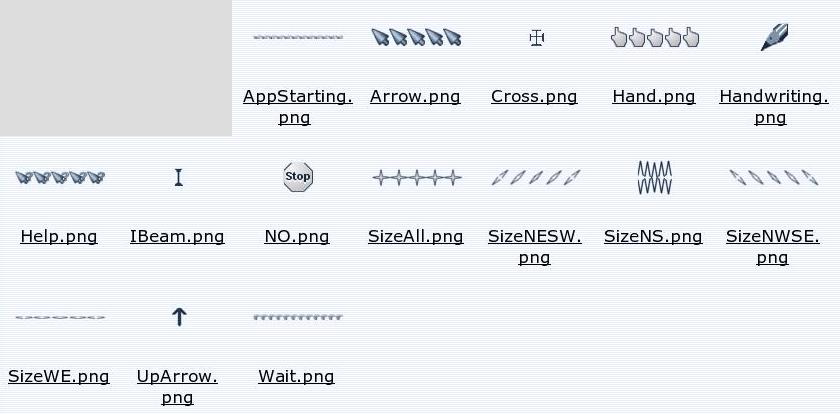Click the Stop sign NO cursor image
Screen dimensions: 840x414
[x=298, y=177]
